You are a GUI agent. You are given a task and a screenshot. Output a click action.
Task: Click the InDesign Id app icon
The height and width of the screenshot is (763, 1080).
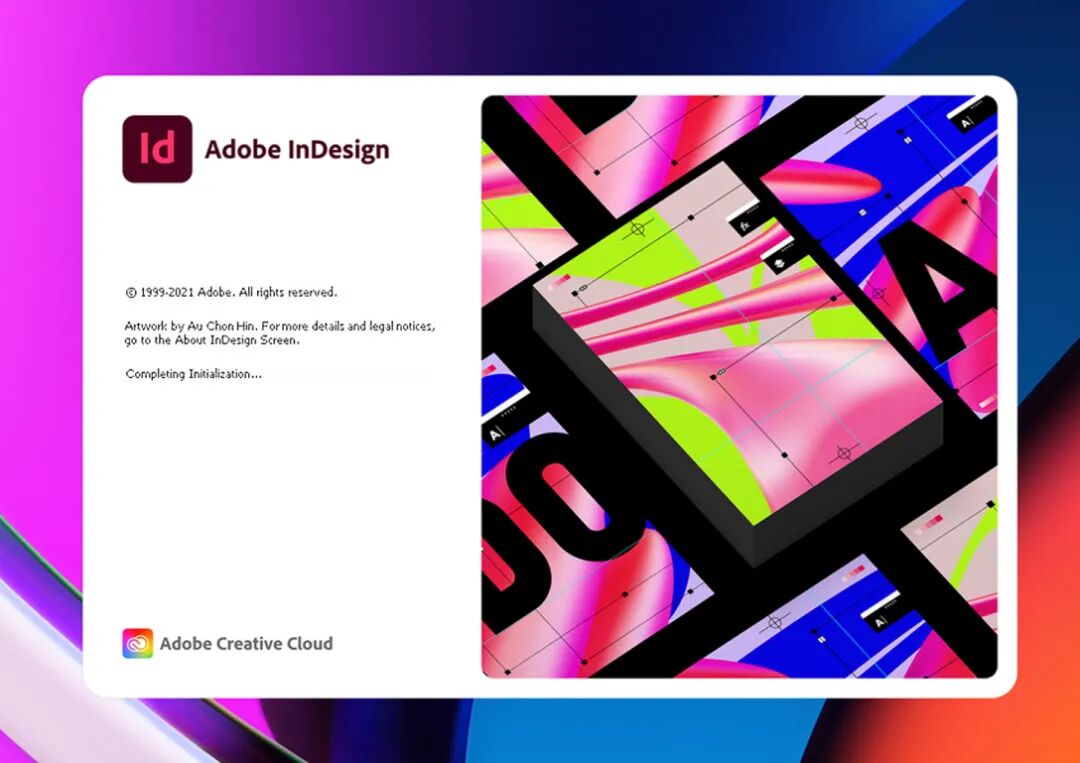pyautogui.click(x=157, y=149)
